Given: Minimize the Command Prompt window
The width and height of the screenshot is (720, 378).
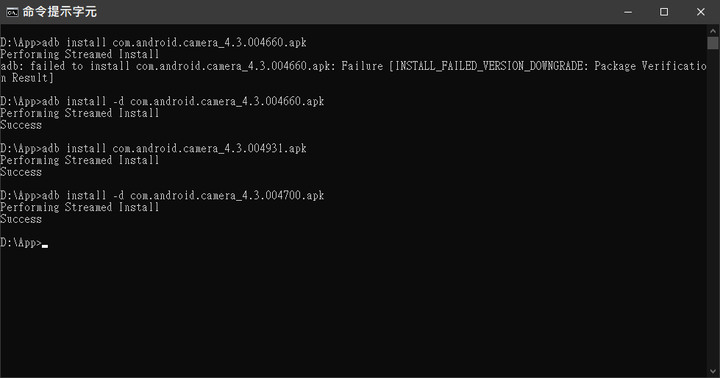Looking at the screenshot, I should [628, 12].
